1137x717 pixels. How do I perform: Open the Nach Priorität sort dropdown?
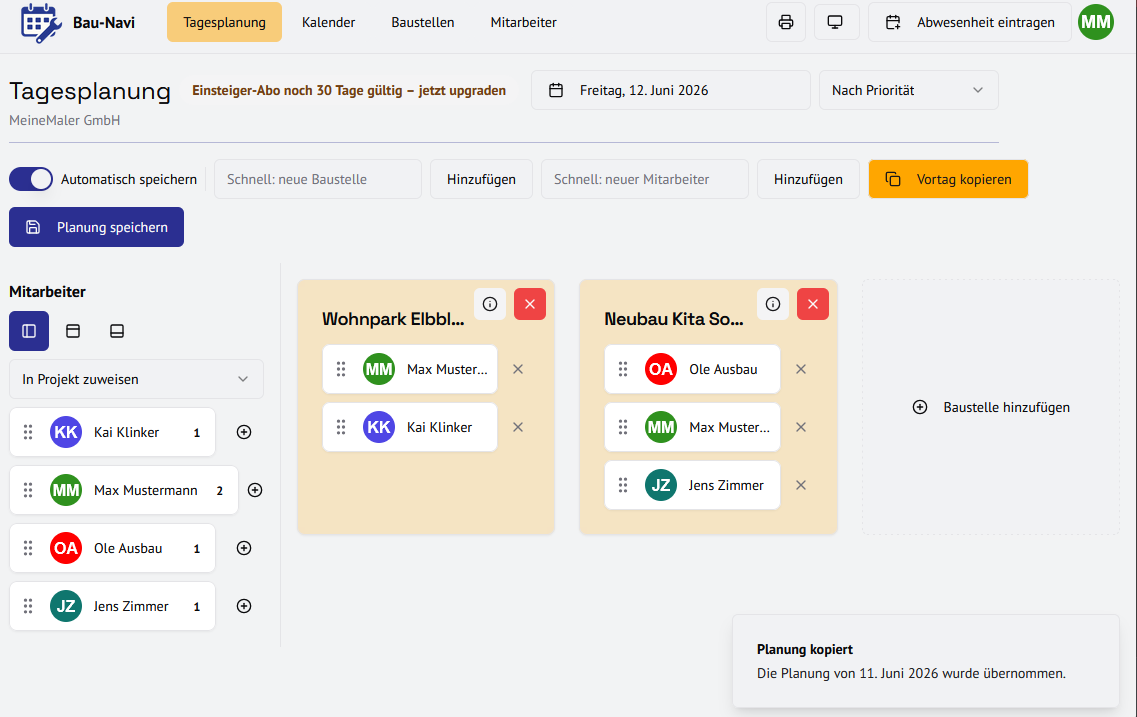[x=909, y=90]
